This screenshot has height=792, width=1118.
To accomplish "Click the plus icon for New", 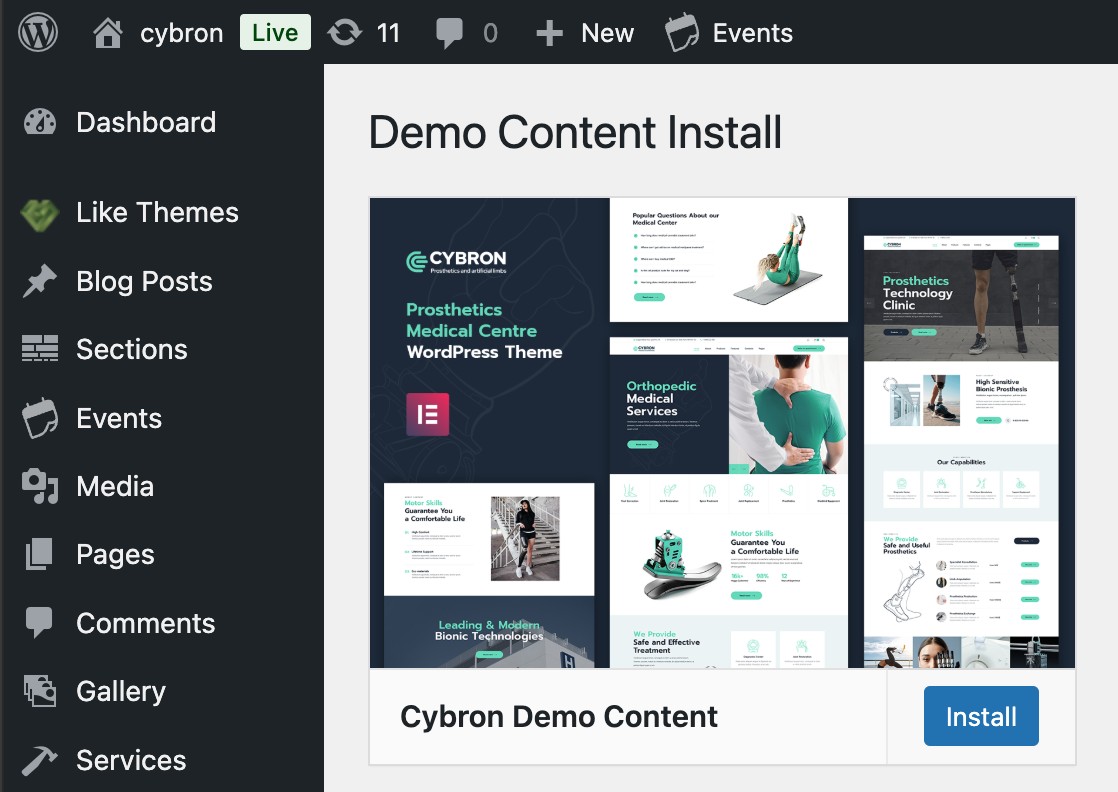I will [549, 33].
